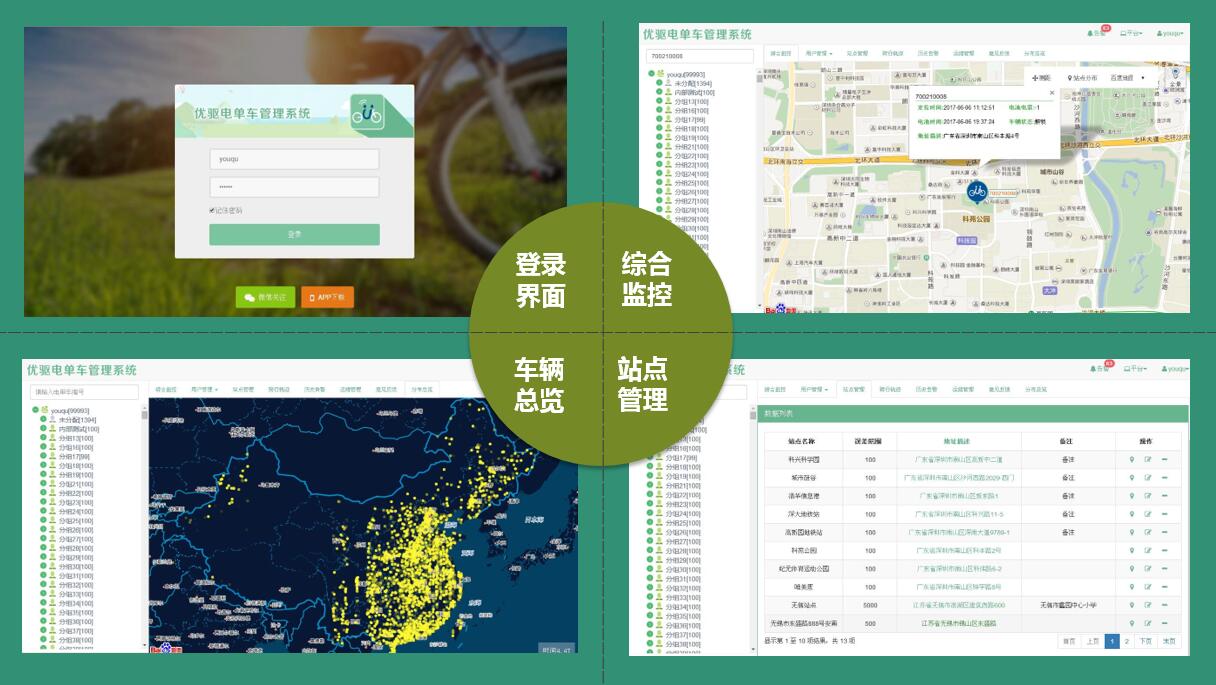This screenshot has width=1216, height=685.
Task: Open the youqu user dropdown in station management
Action: pyautogui.click(x=1169, y=369)
